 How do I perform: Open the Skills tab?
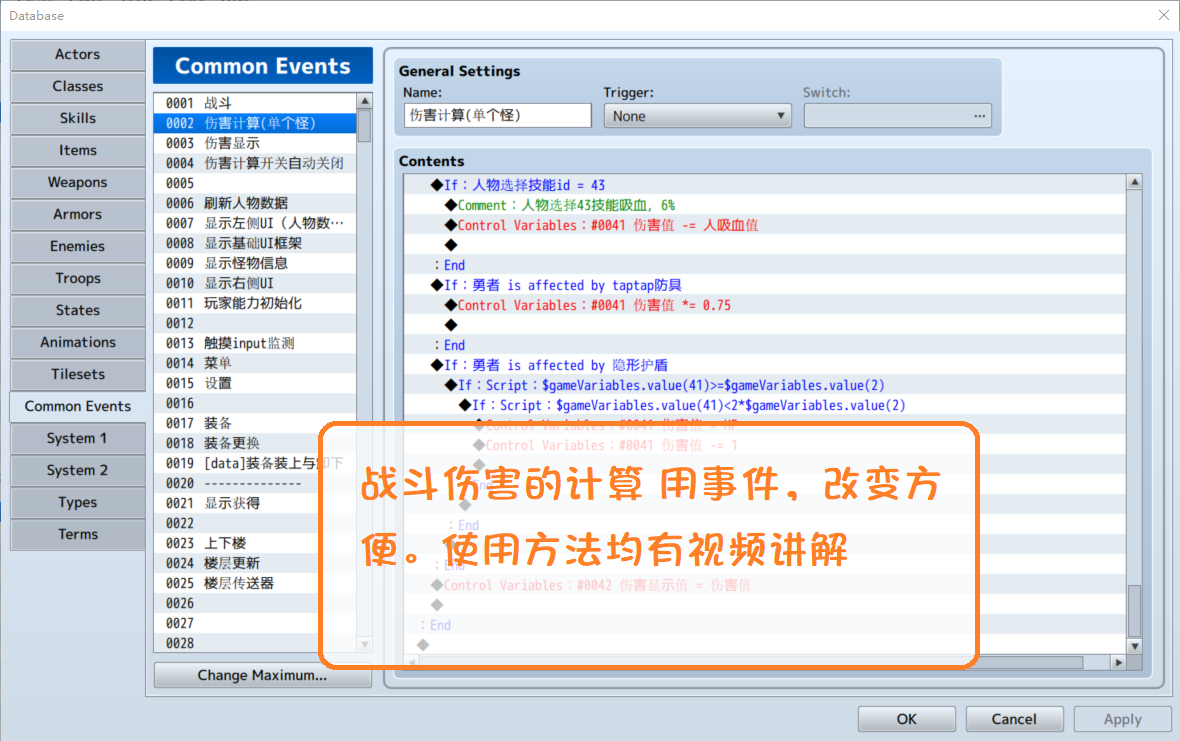[78, 118]
